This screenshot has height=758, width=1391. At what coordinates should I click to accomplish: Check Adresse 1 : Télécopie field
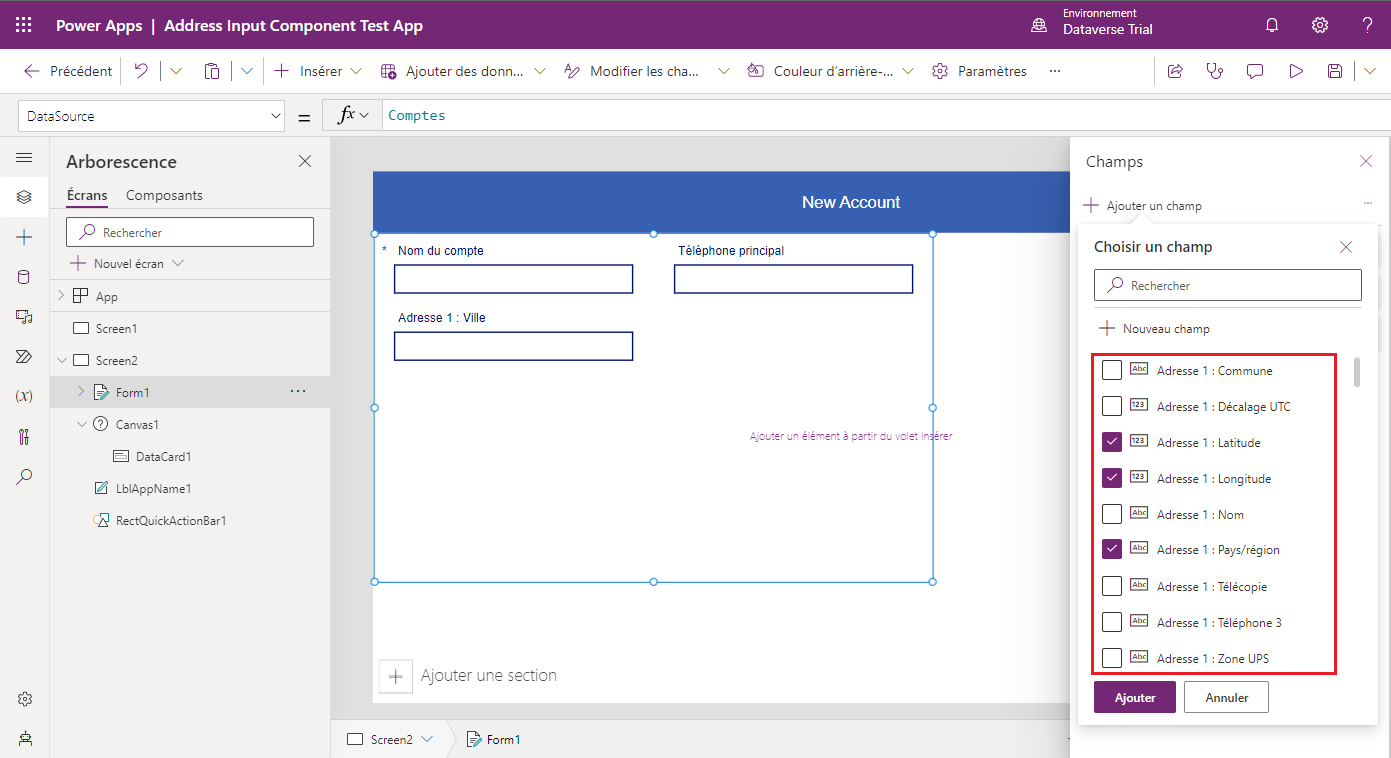(1111, 587)
